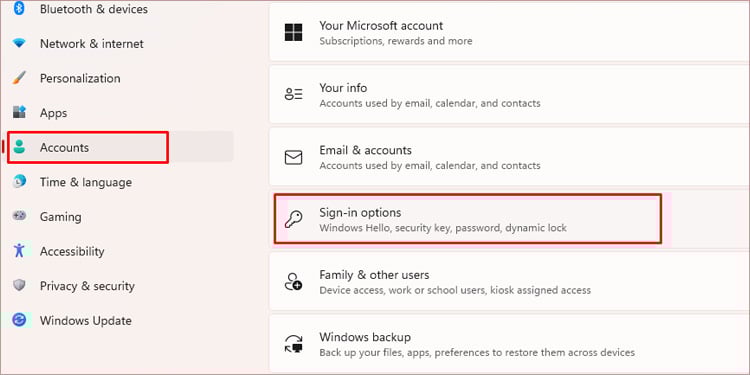750x375 pixels.
Task: Open Sign-in options label text
Action: [360, 212]
